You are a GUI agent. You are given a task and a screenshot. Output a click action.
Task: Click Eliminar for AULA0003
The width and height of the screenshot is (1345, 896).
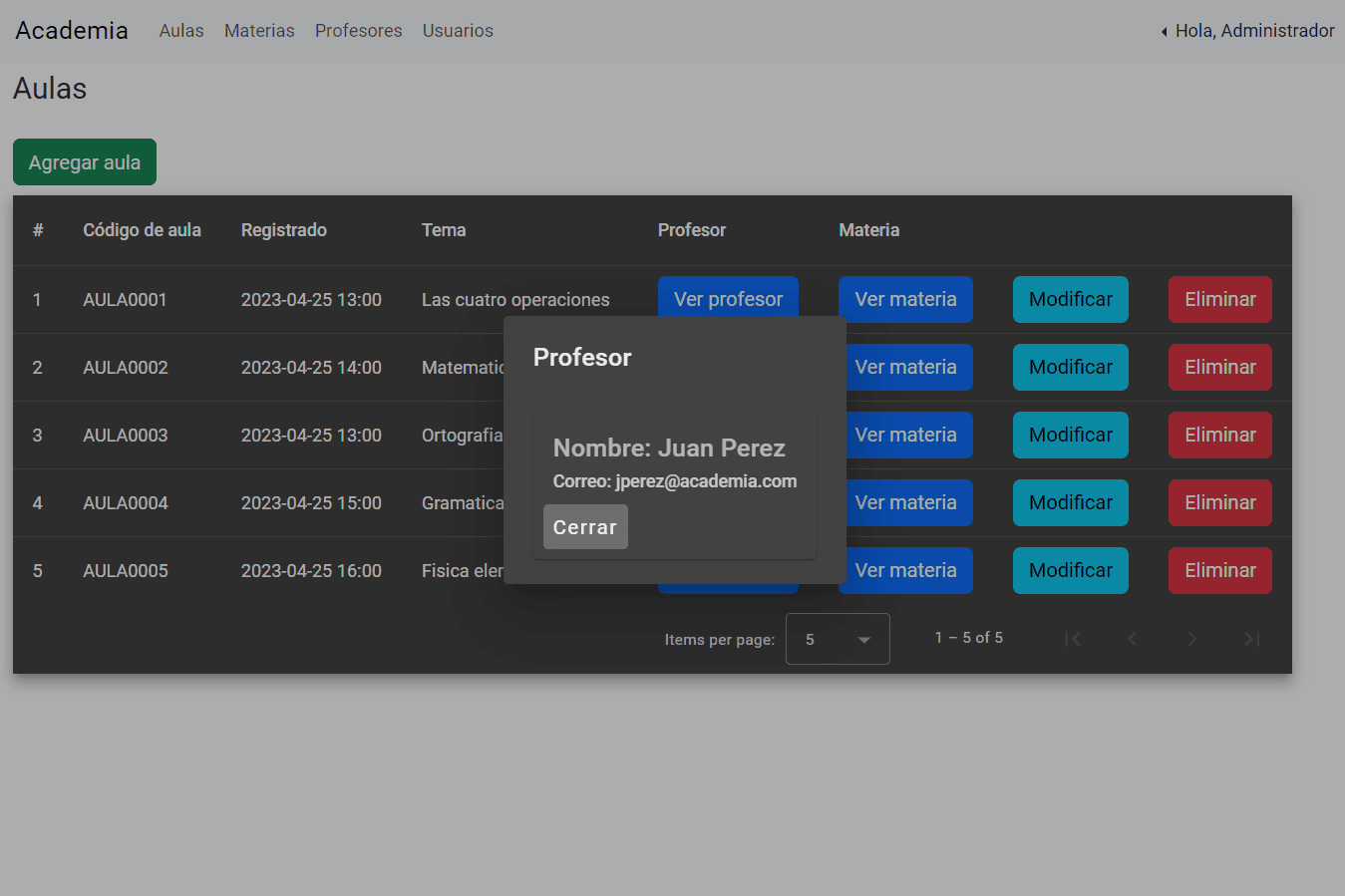[x=1220, y=435]
